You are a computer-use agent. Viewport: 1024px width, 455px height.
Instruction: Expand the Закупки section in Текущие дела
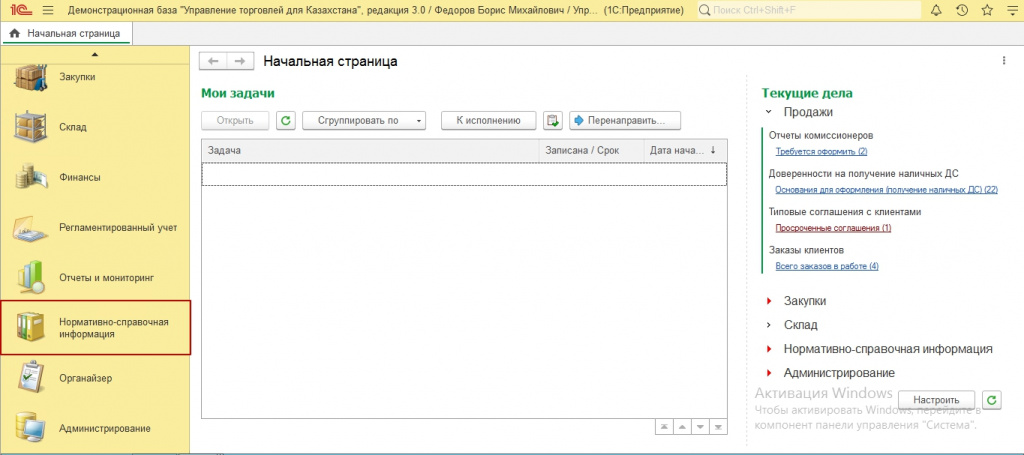[769, 302]
